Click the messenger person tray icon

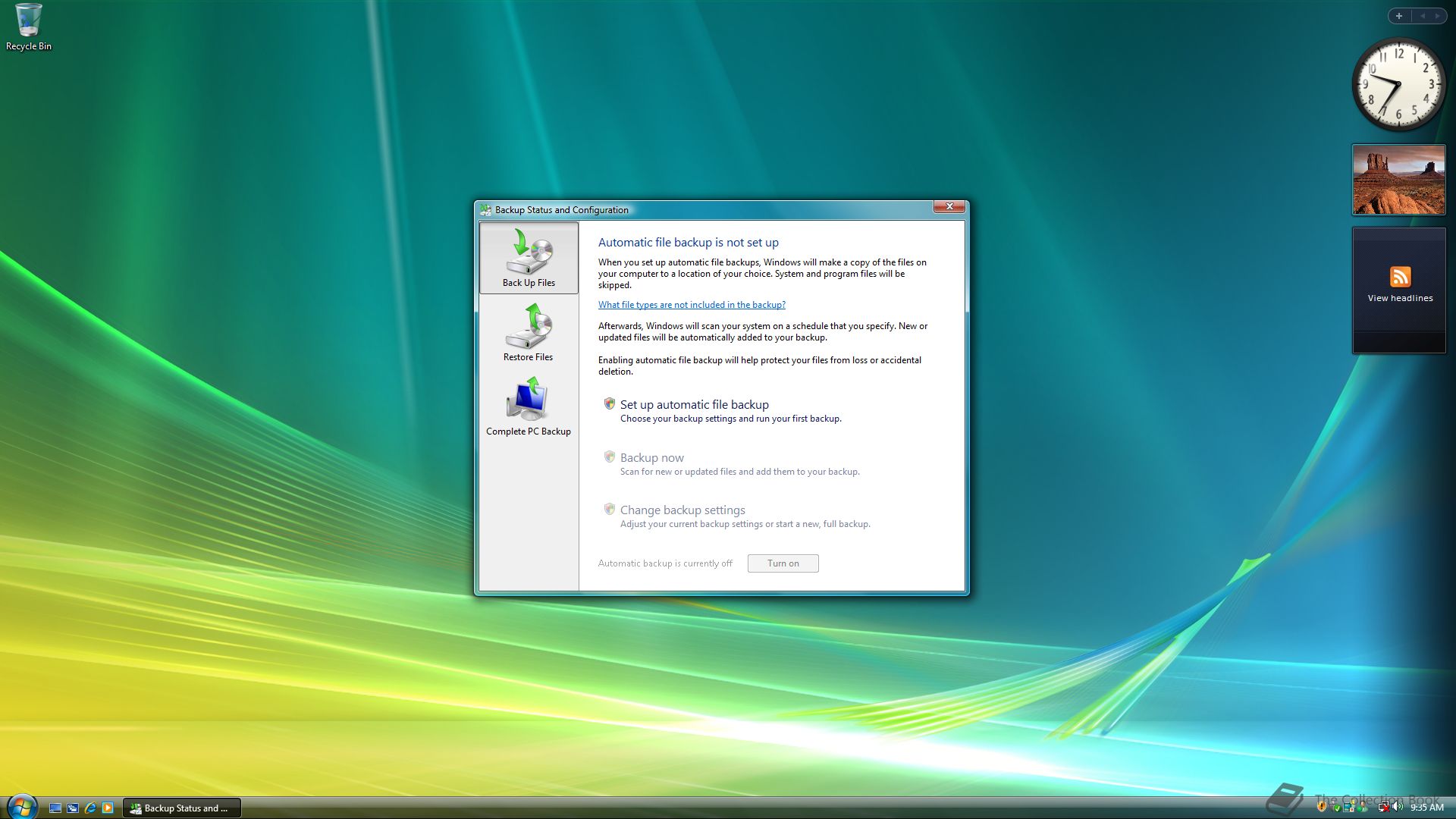click(x=1362, y=807)
